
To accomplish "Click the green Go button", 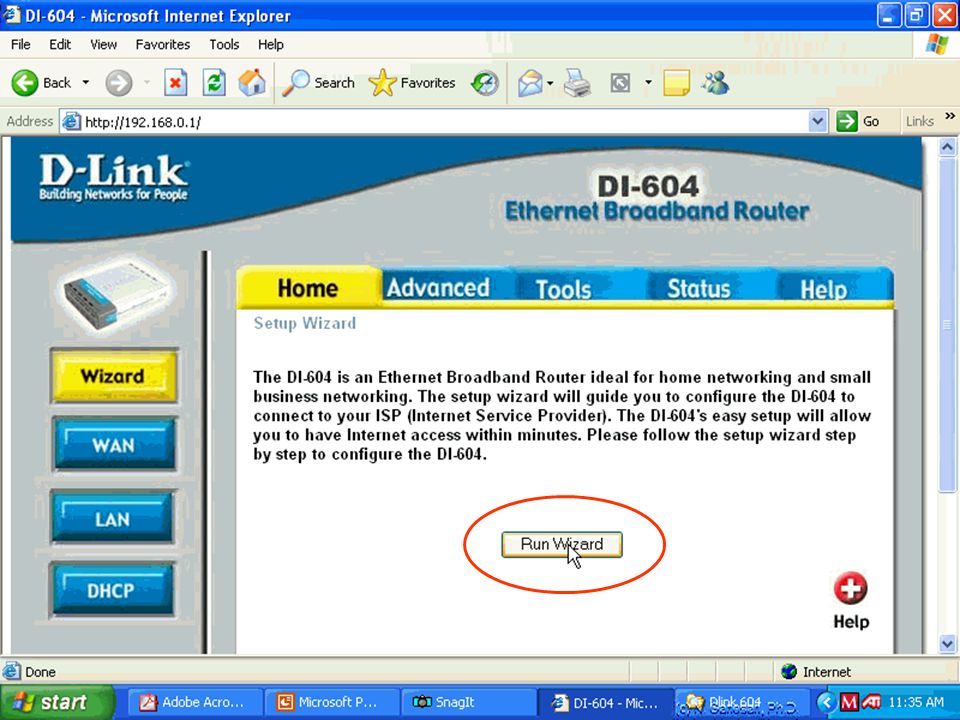I will 858,121.
